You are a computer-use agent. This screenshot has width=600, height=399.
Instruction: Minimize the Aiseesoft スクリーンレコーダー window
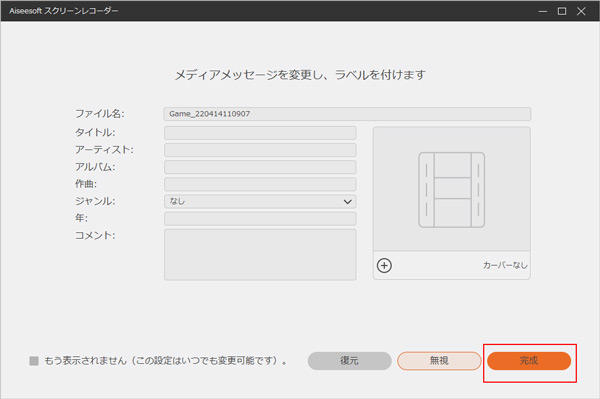click(543, 11)
